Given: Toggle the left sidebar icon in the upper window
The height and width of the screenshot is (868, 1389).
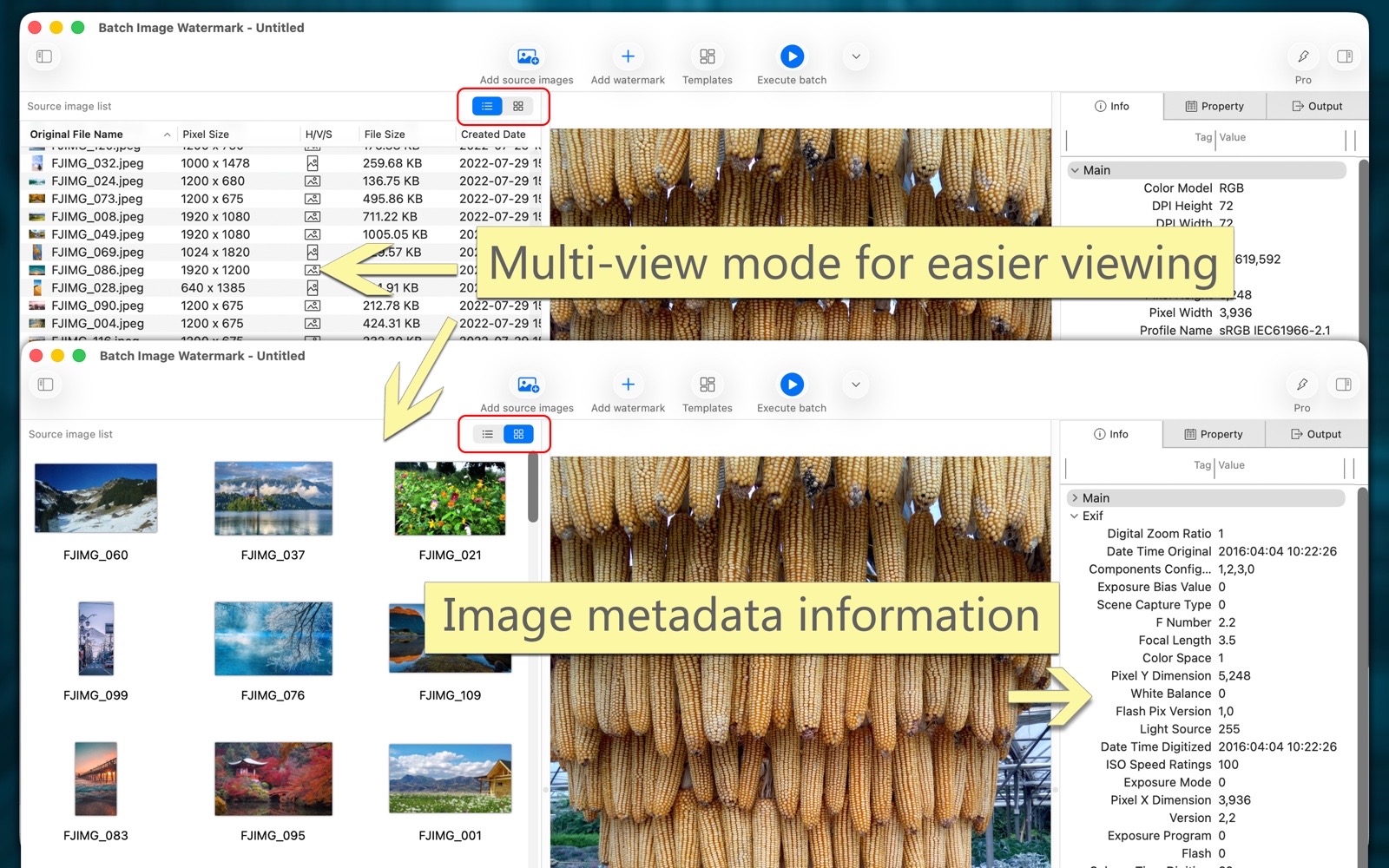Looking at the screenshot, I should (x=44, y=56).
